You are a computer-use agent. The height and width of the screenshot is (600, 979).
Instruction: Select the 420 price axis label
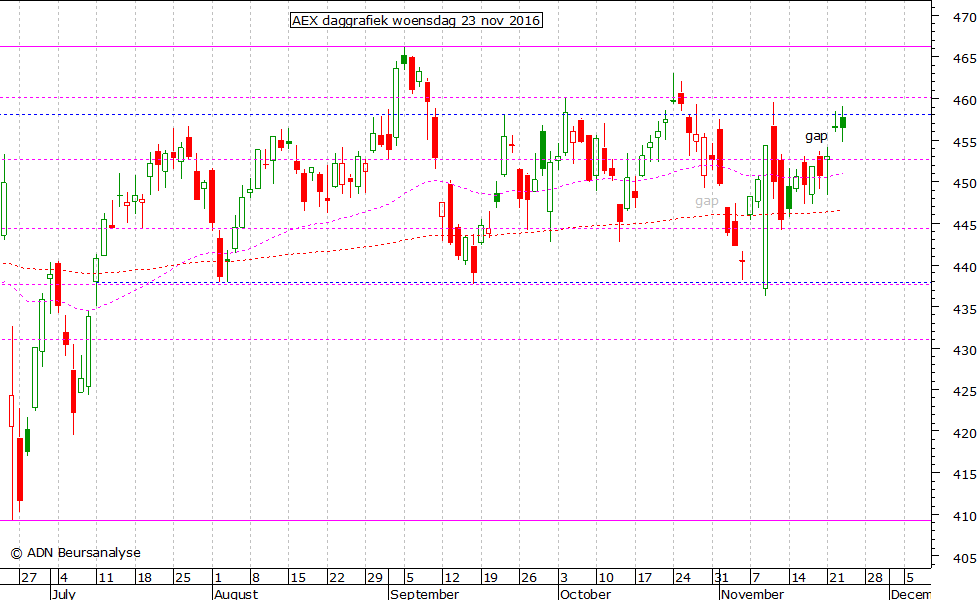(965, 433)
